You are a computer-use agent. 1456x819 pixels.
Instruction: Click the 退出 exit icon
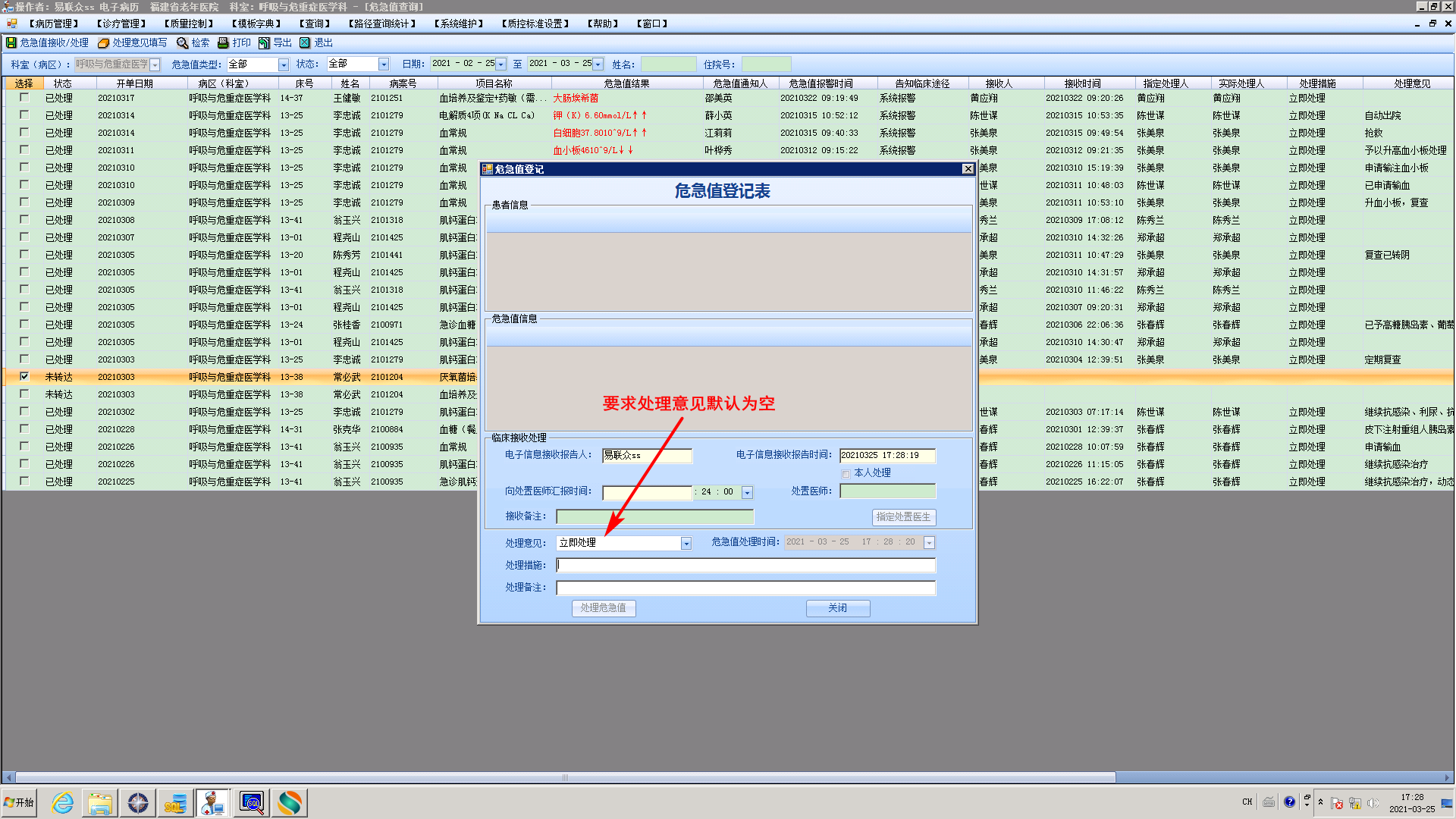tap(305, 43)
